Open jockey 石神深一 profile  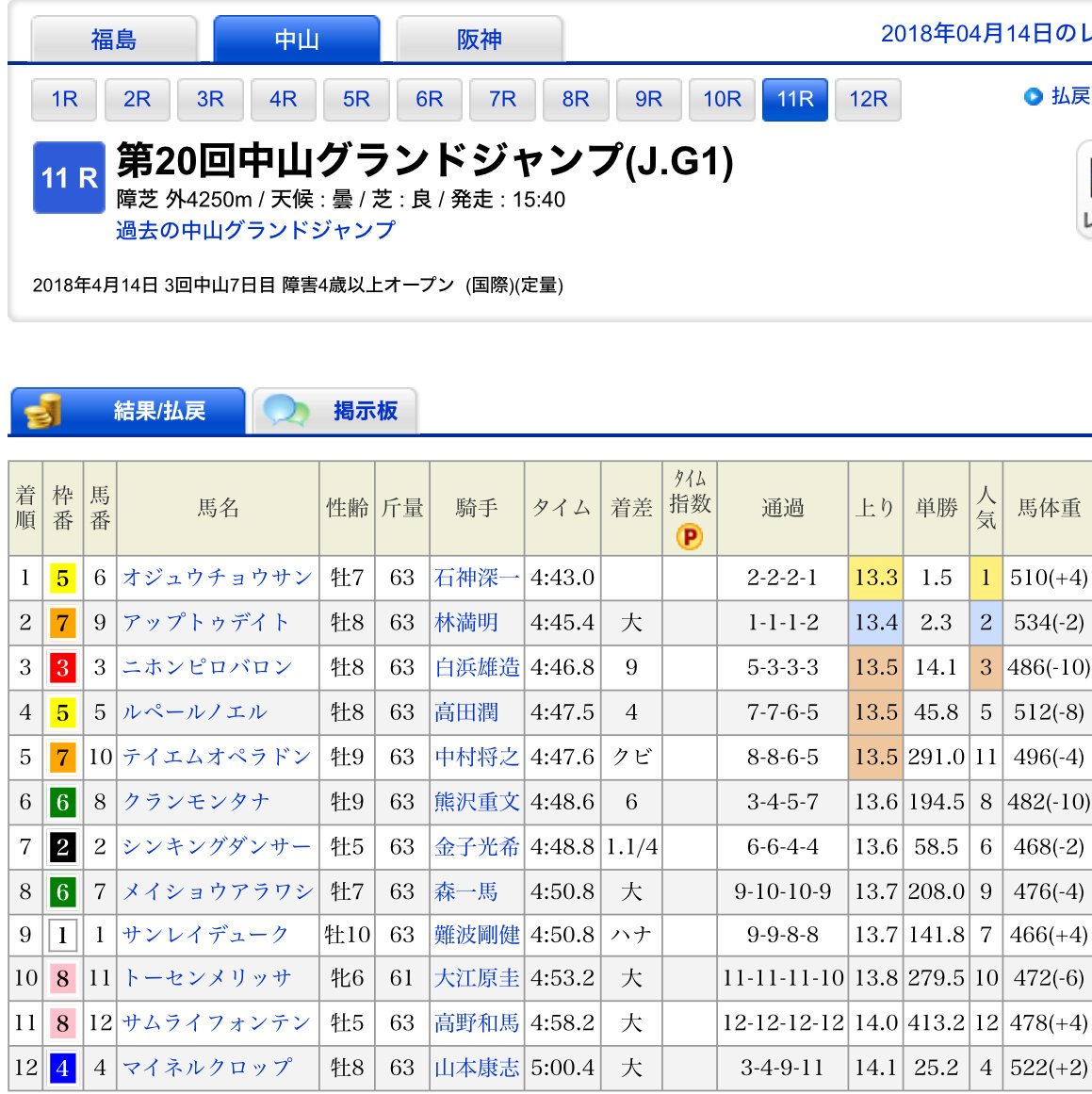pyautogui.click(x=477, y=578)
